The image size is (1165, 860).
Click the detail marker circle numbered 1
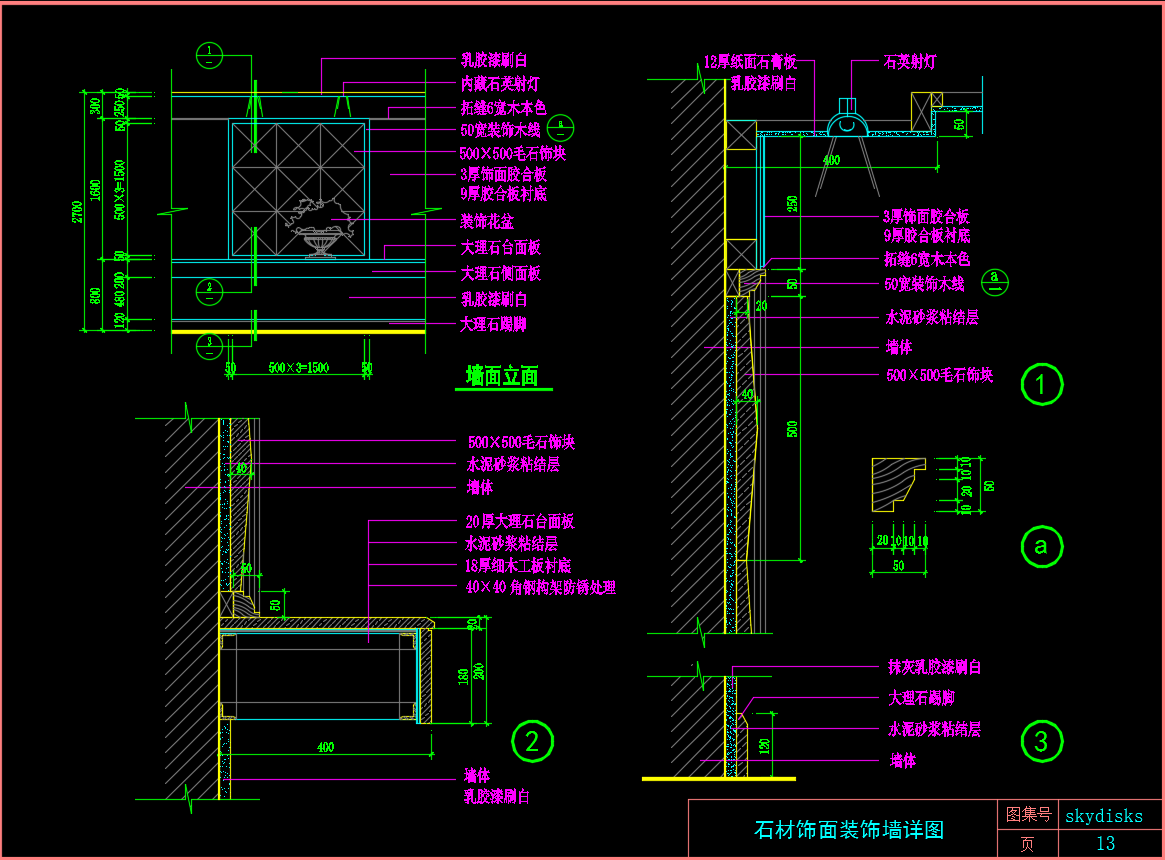tap(1041, 385)
